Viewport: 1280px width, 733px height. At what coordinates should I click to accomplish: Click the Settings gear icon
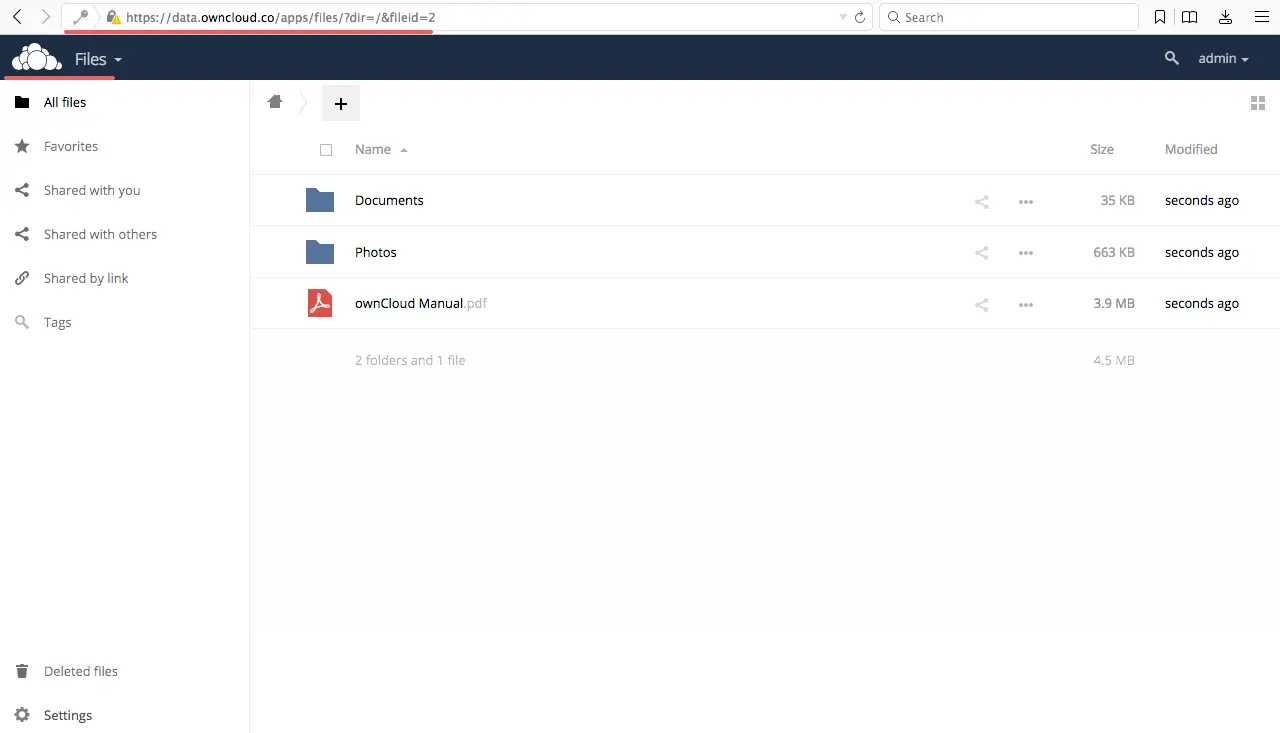coord(22,715)
